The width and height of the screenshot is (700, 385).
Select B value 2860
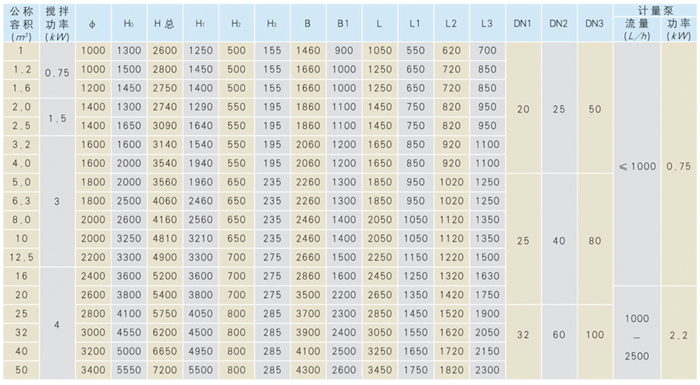click(x=308, y=276)
